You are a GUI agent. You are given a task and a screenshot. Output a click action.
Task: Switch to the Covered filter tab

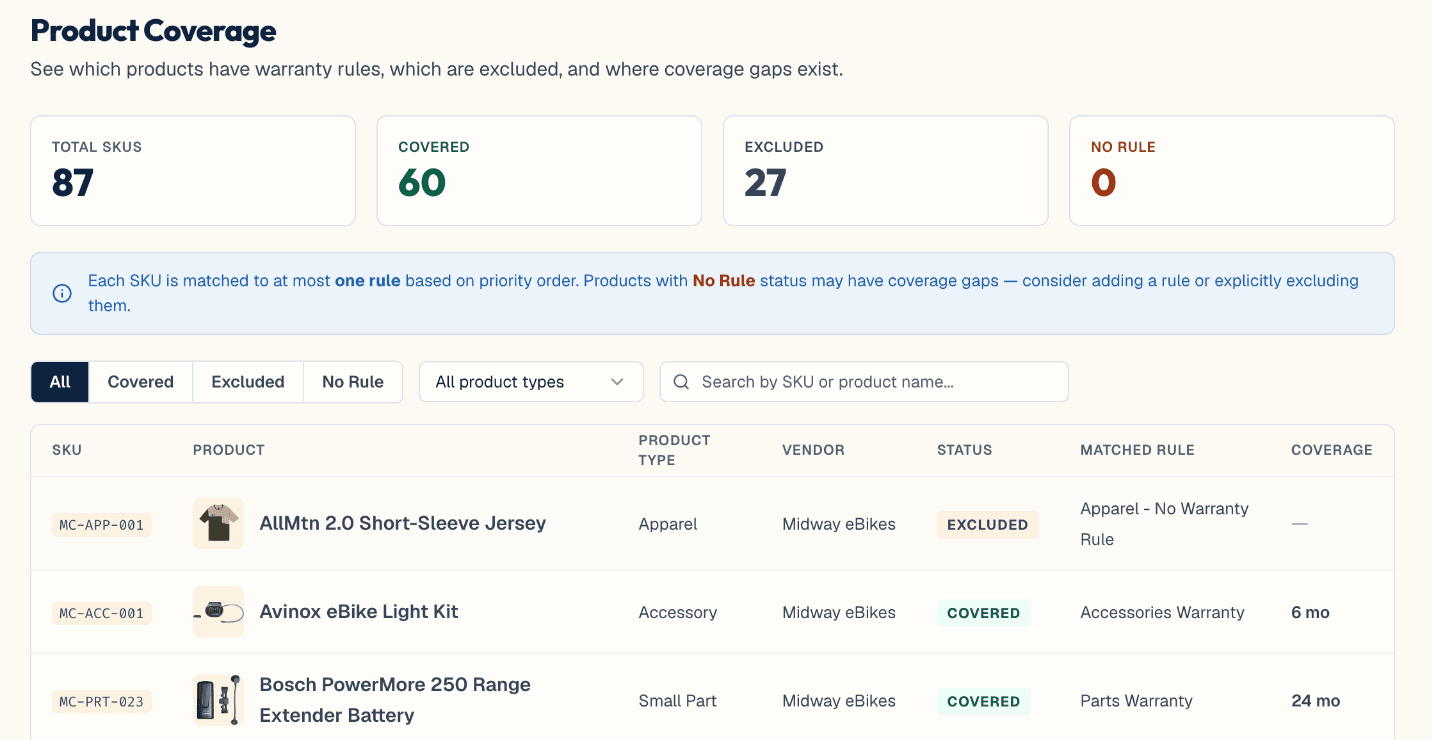(141, 382)
